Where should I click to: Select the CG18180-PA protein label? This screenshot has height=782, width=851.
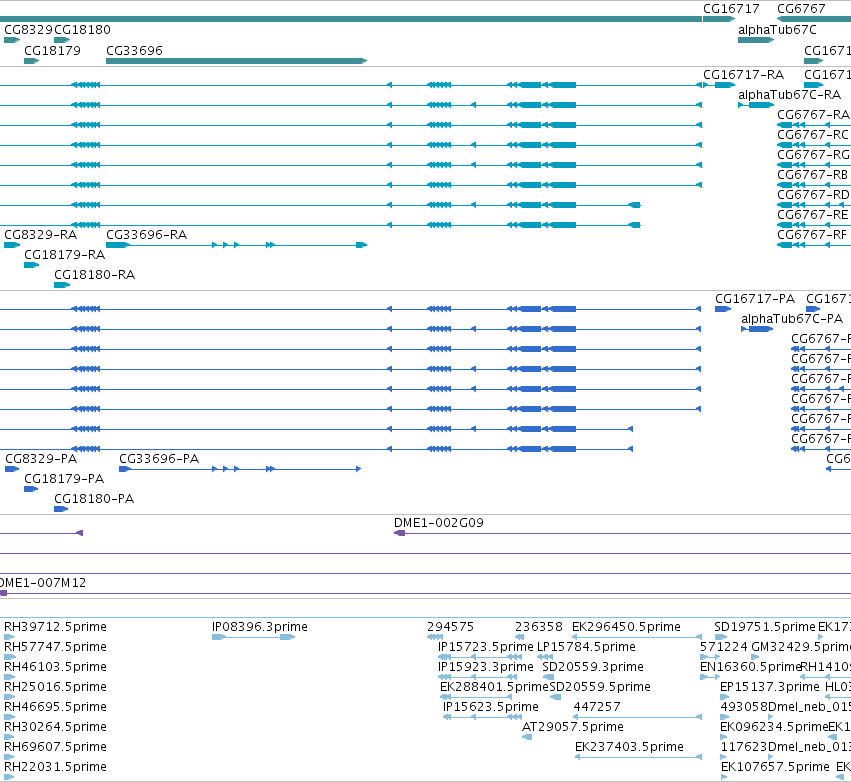coord(94,499)
